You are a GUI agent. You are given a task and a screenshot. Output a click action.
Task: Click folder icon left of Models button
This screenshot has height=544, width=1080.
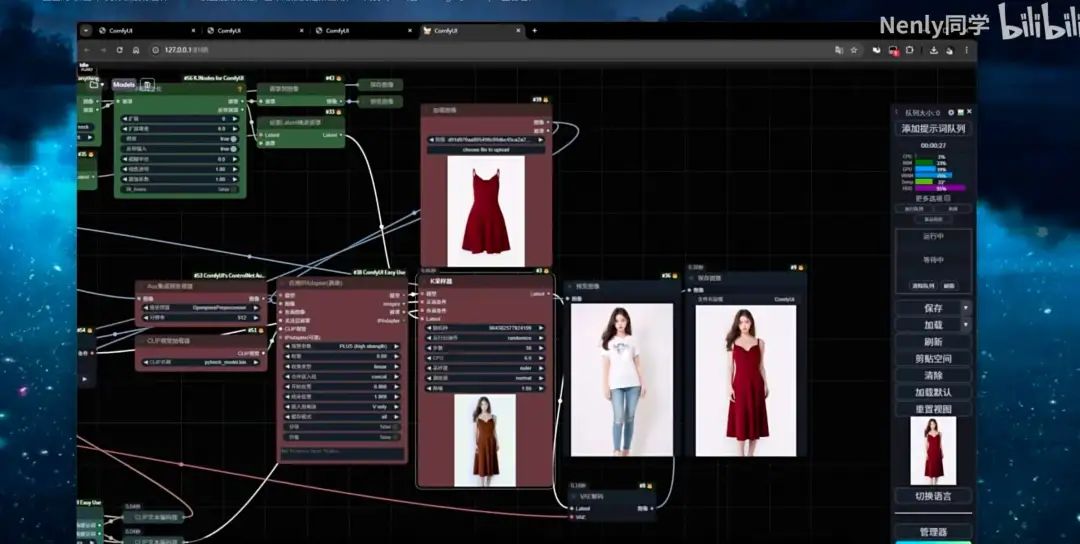point(94,84)
